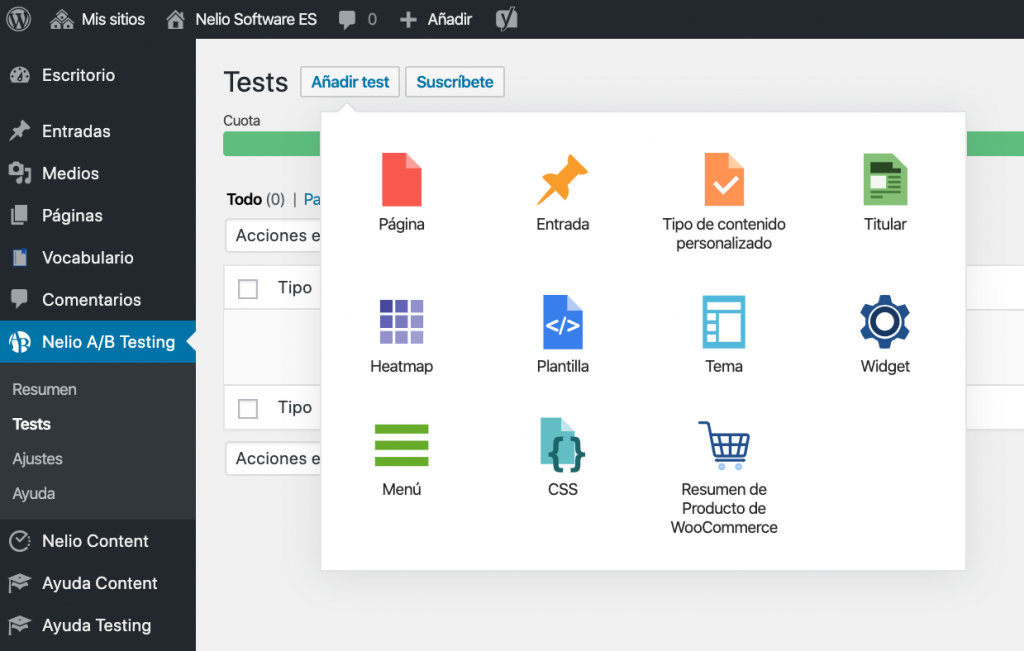Tick the checkbox in the second Tipo header
This screenshot has width=1024, height=651.
point(249,407)
